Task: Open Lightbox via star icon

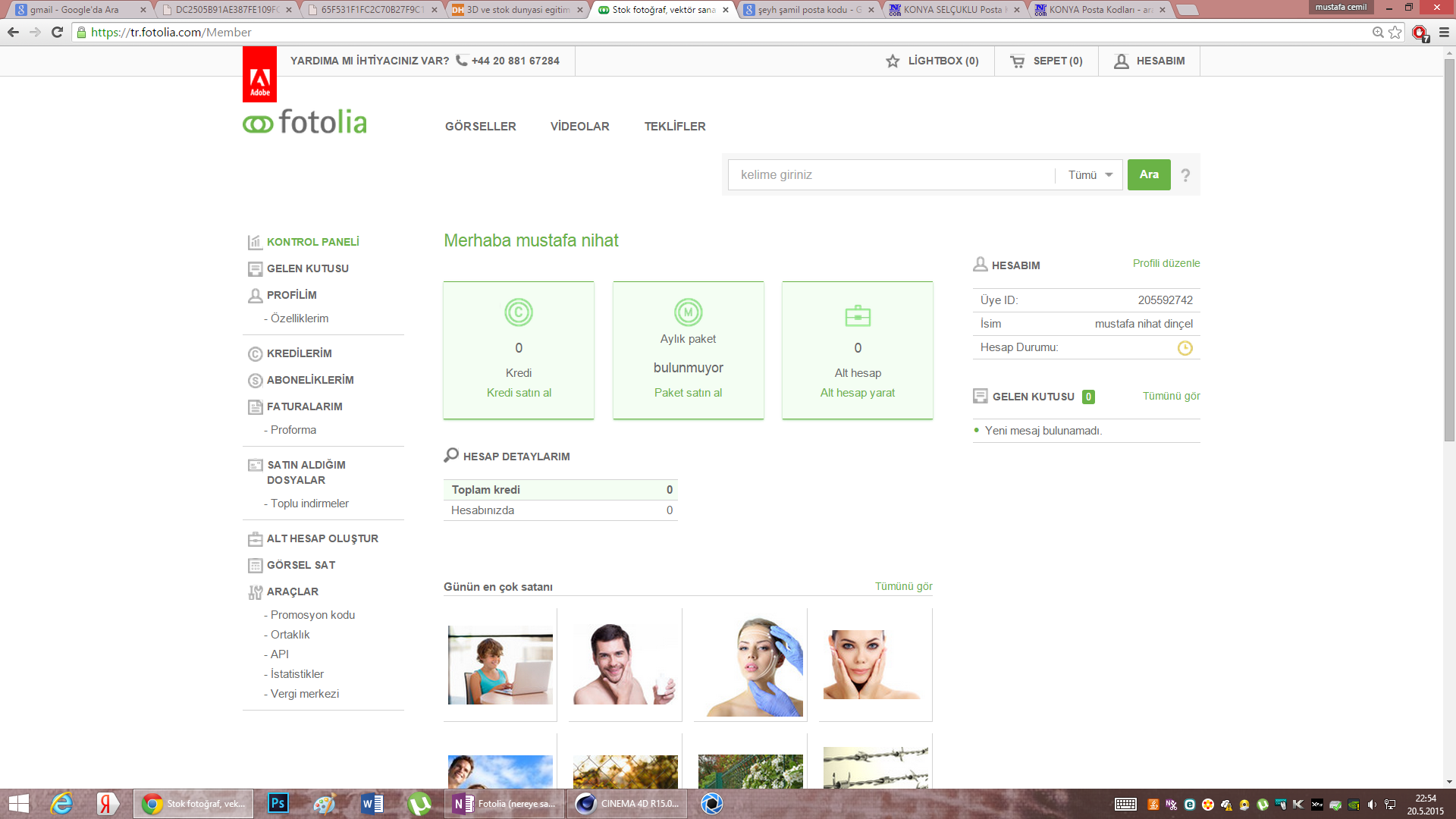Action: tap(893, 61)
